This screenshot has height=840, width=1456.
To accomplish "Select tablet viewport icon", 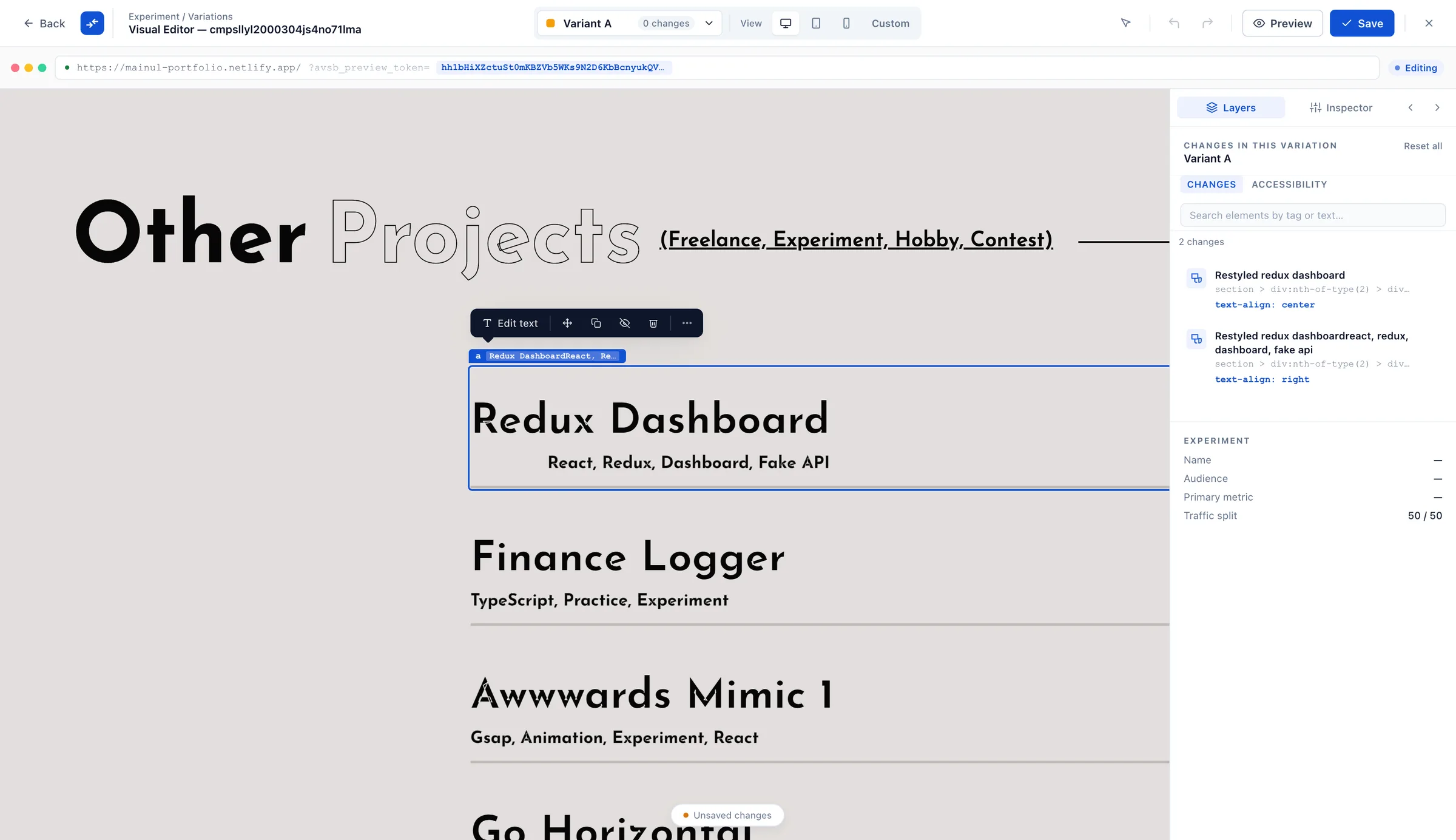I will 816,23.
